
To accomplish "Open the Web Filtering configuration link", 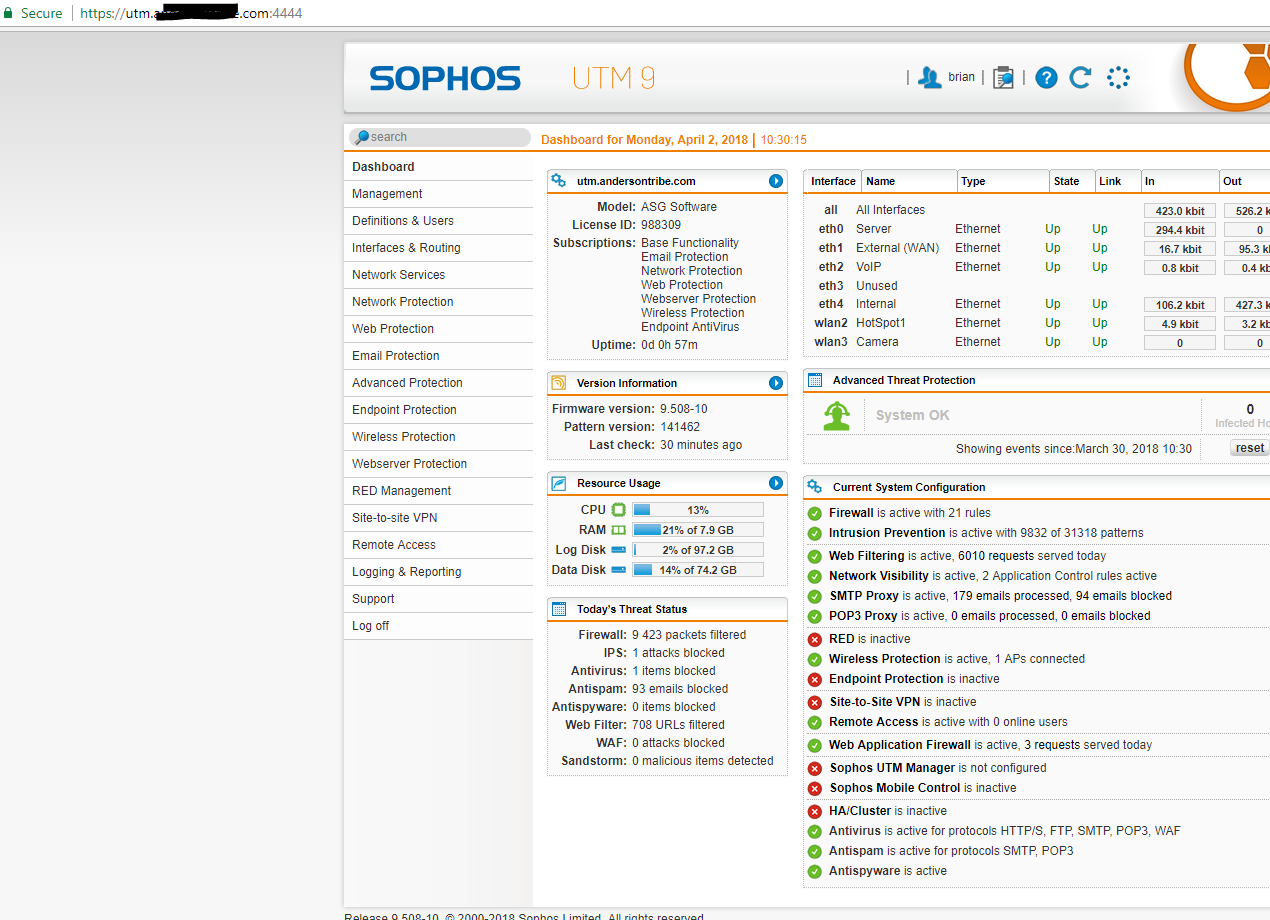I will point(867,556).
